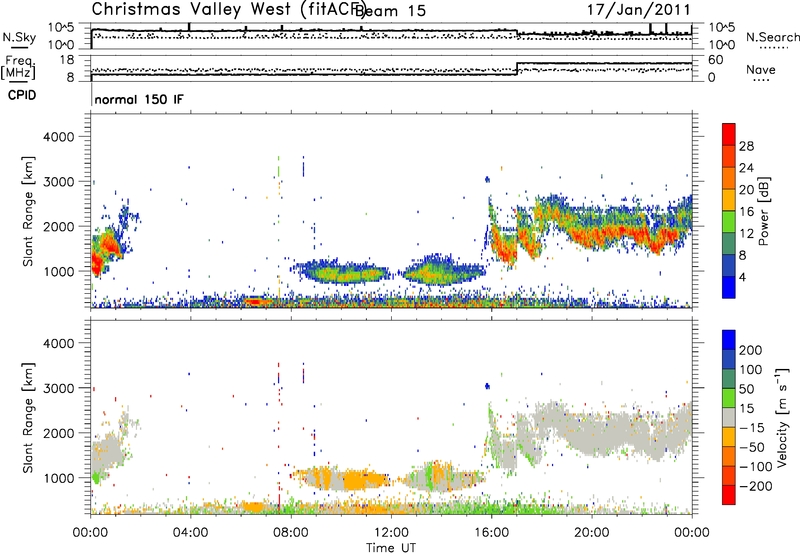Image resolution: width=800 pixels, height=554 pixels.
Task: Click the 'Slant Range [km]' label of velocity panel
Action: pos(28,418)
